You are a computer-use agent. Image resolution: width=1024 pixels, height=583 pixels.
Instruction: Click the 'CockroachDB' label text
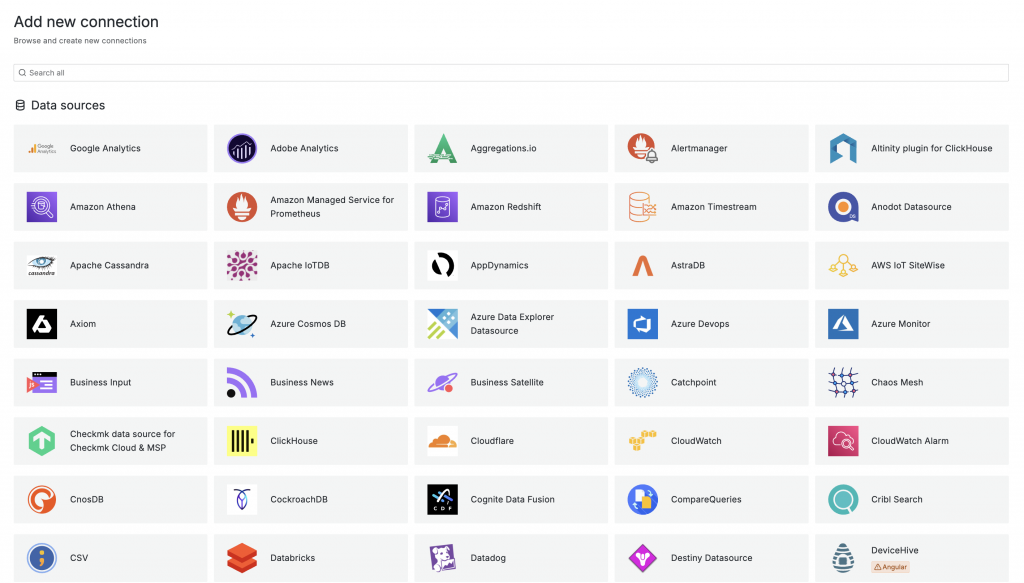pos(298,499)
